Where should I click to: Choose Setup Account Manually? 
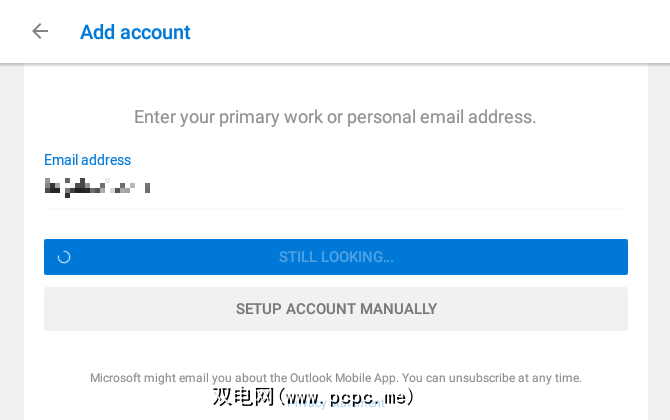coord(335,309)
